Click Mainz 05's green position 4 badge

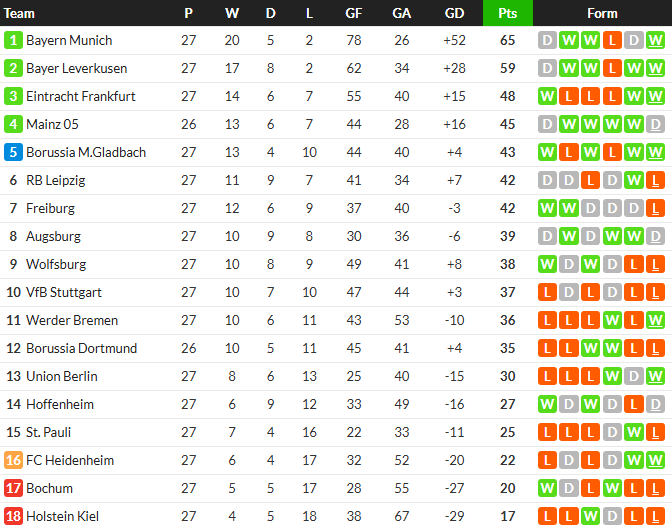(13, 125)
